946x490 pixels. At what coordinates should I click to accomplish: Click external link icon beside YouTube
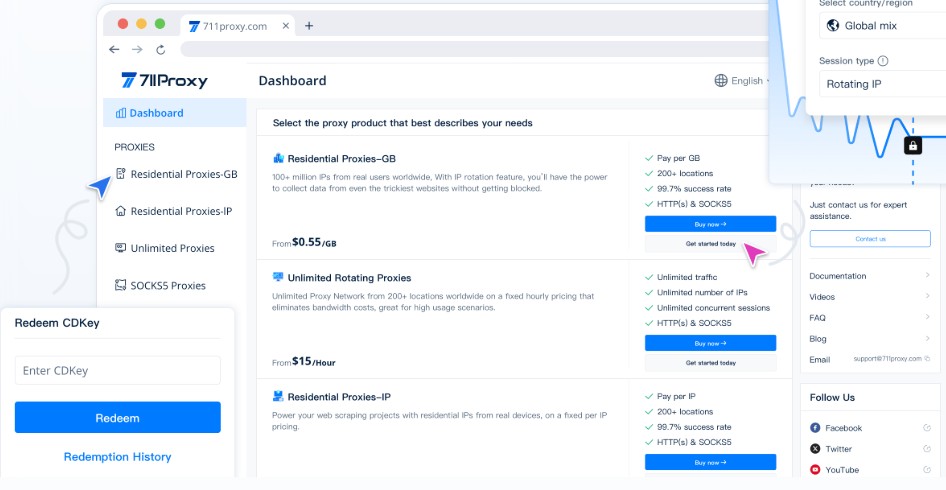[927, 469]
